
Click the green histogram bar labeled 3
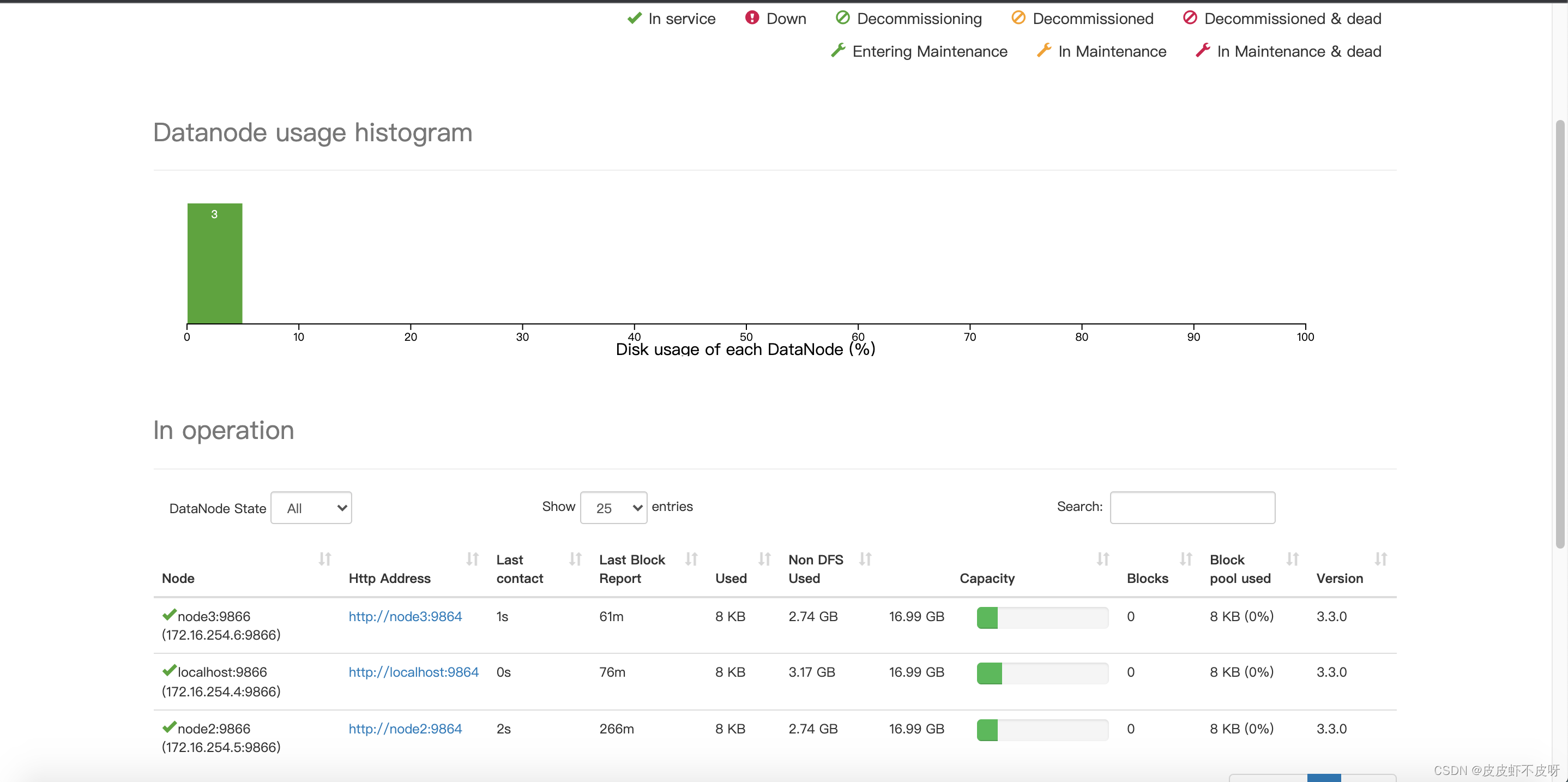215,264
